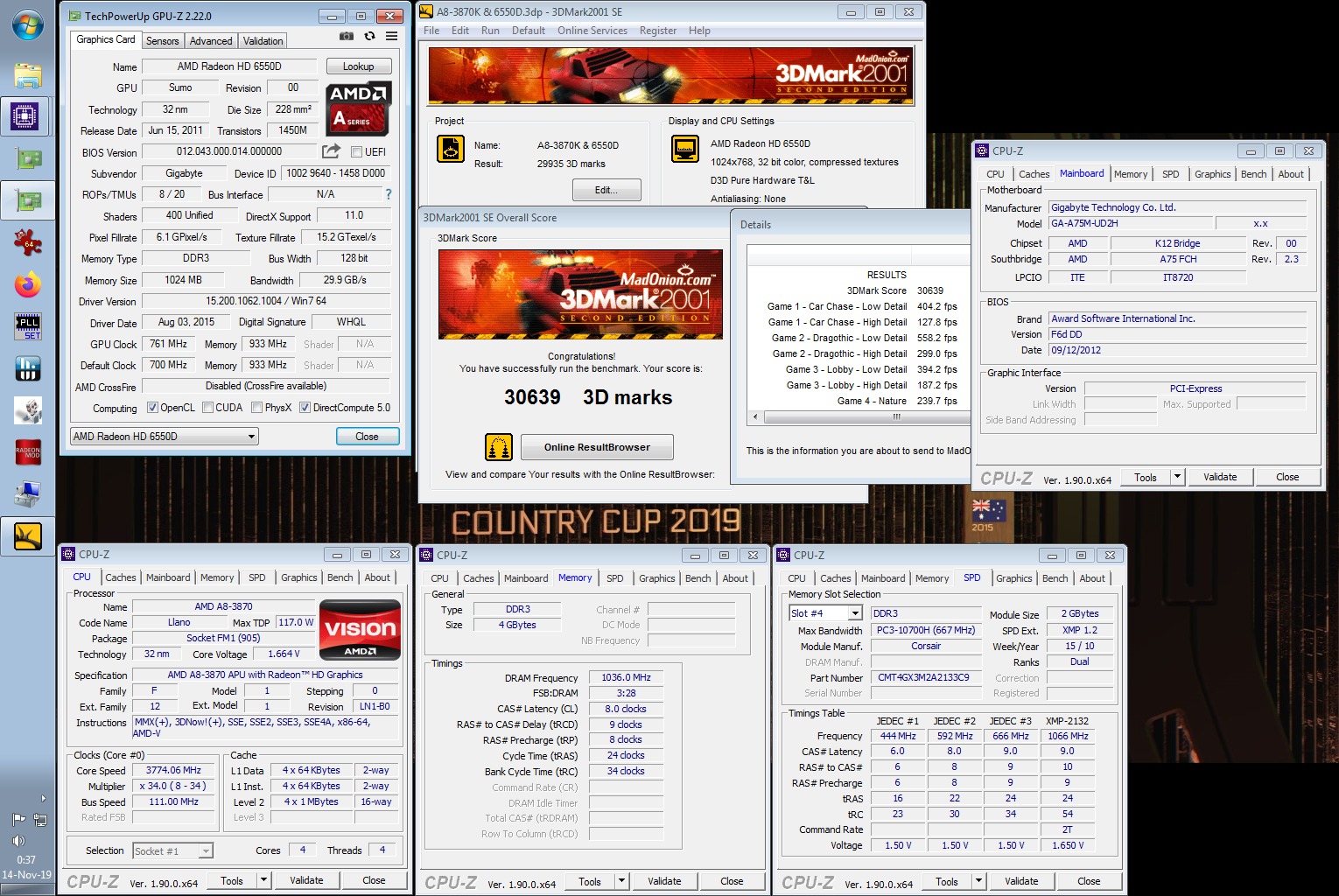Click the Vision AMD logo in CPU-Z

point(360,630)
